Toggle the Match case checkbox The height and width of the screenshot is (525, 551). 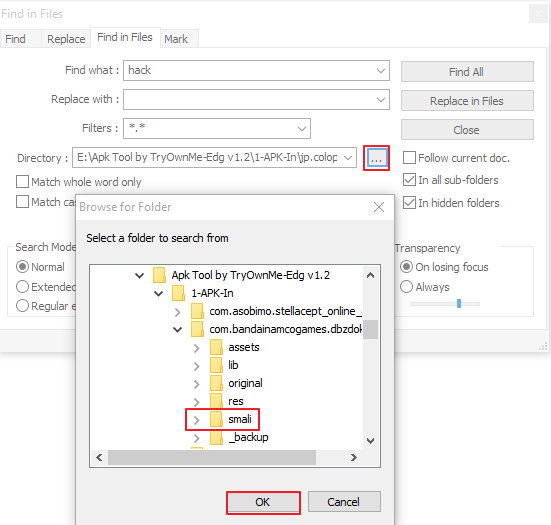pyautogui.click(x=22, y=202)
